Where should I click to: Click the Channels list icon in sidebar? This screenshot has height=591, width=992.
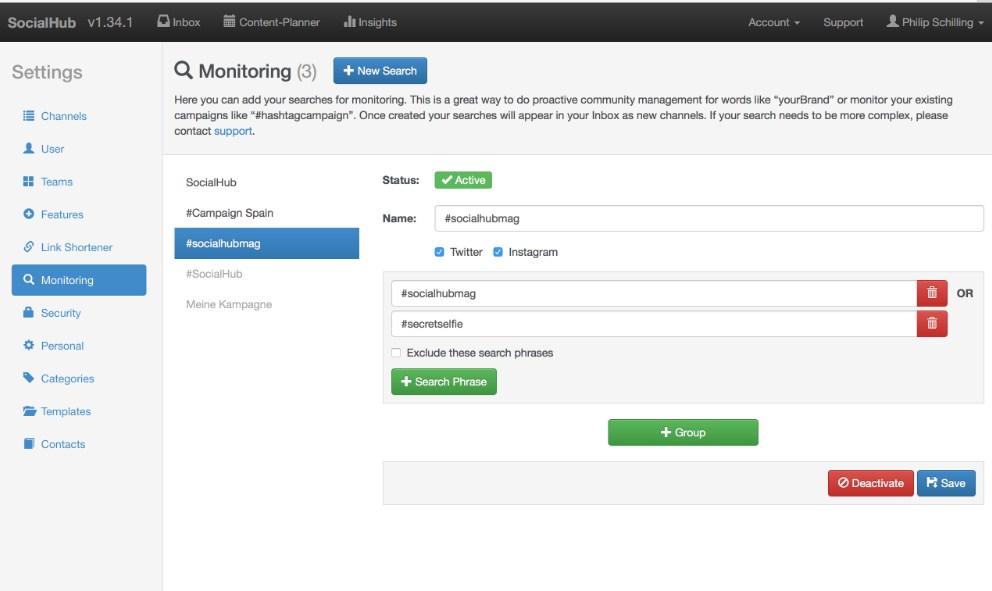pos(28,116)
